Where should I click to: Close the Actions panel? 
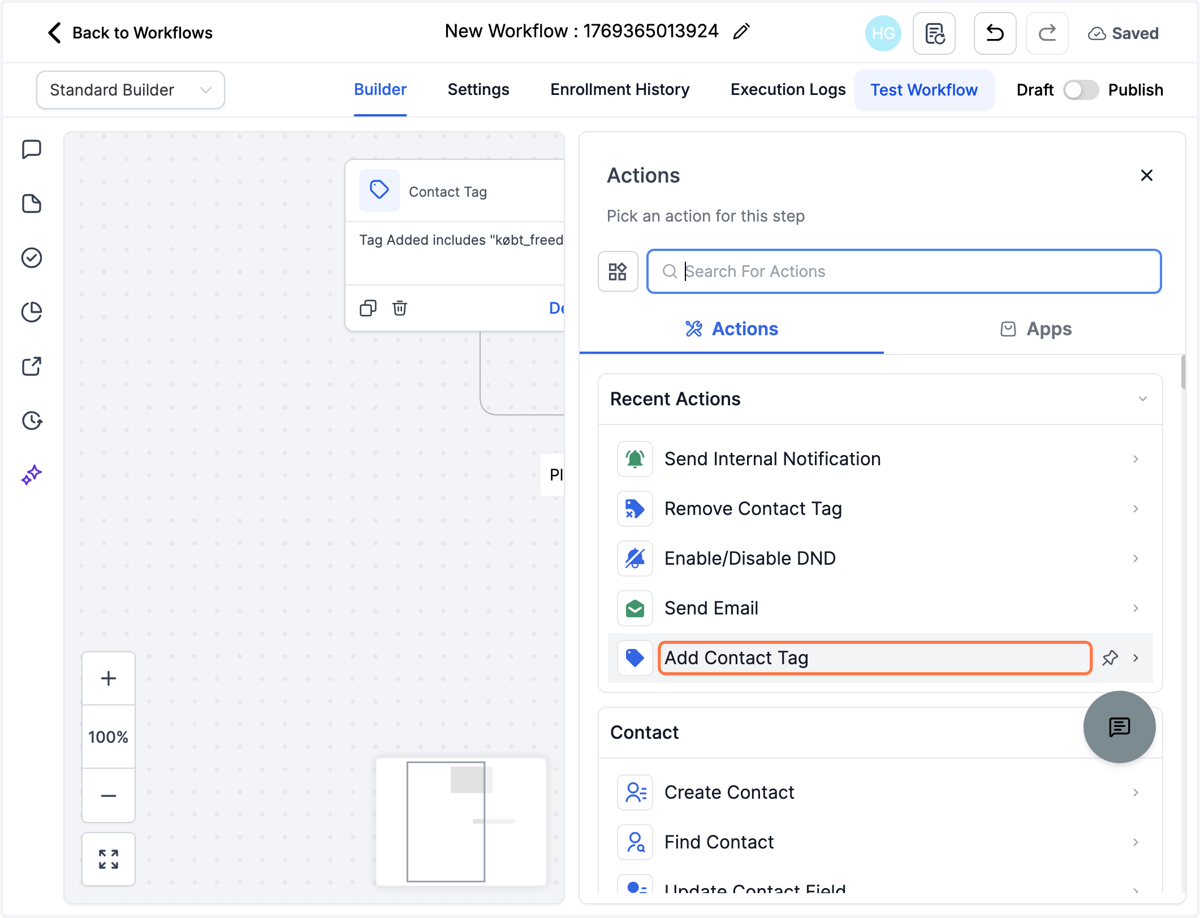click(x=1147, y=175)
